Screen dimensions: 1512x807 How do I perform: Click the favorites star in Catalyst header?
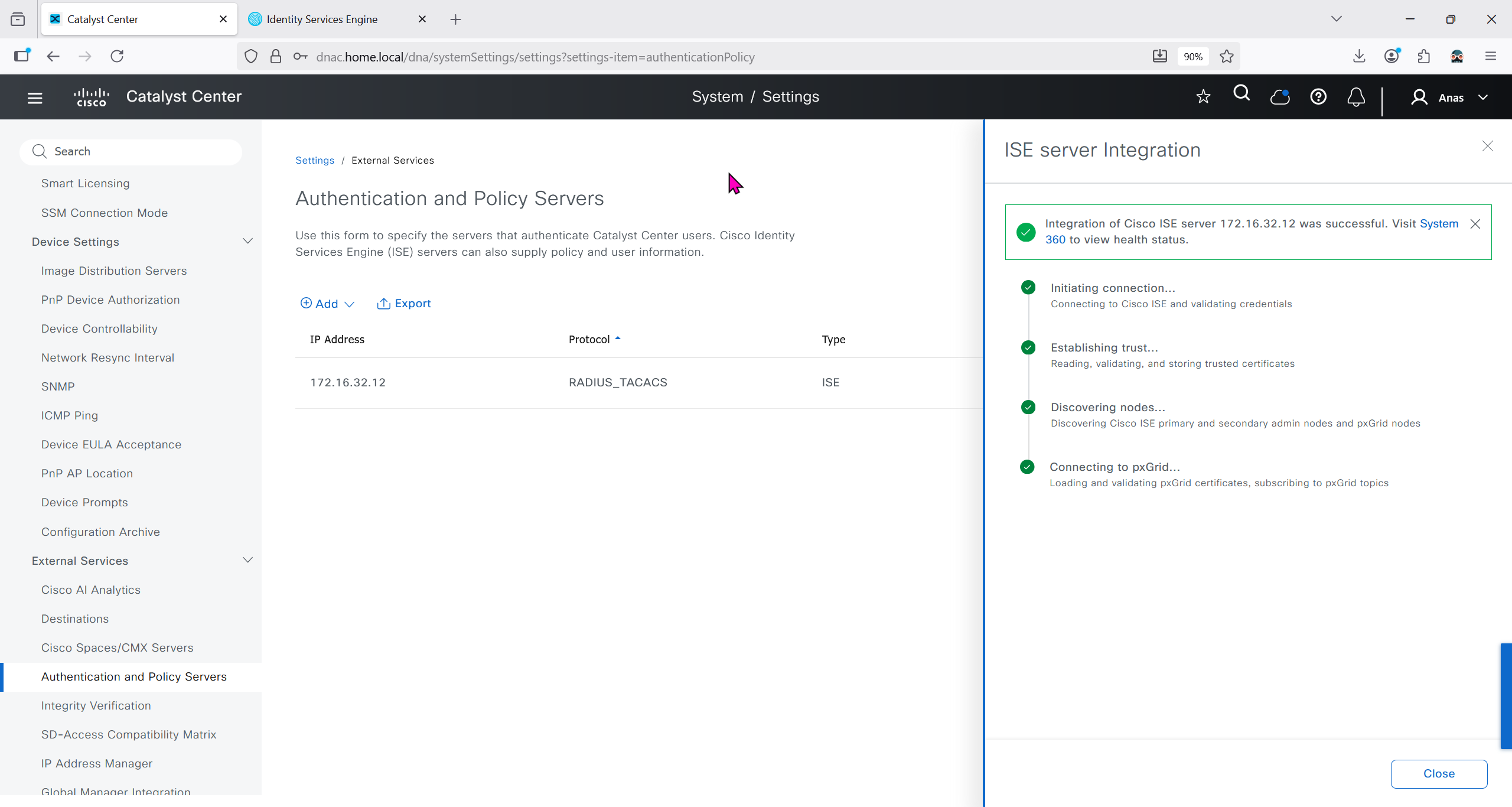click(x=1203, y=96)
